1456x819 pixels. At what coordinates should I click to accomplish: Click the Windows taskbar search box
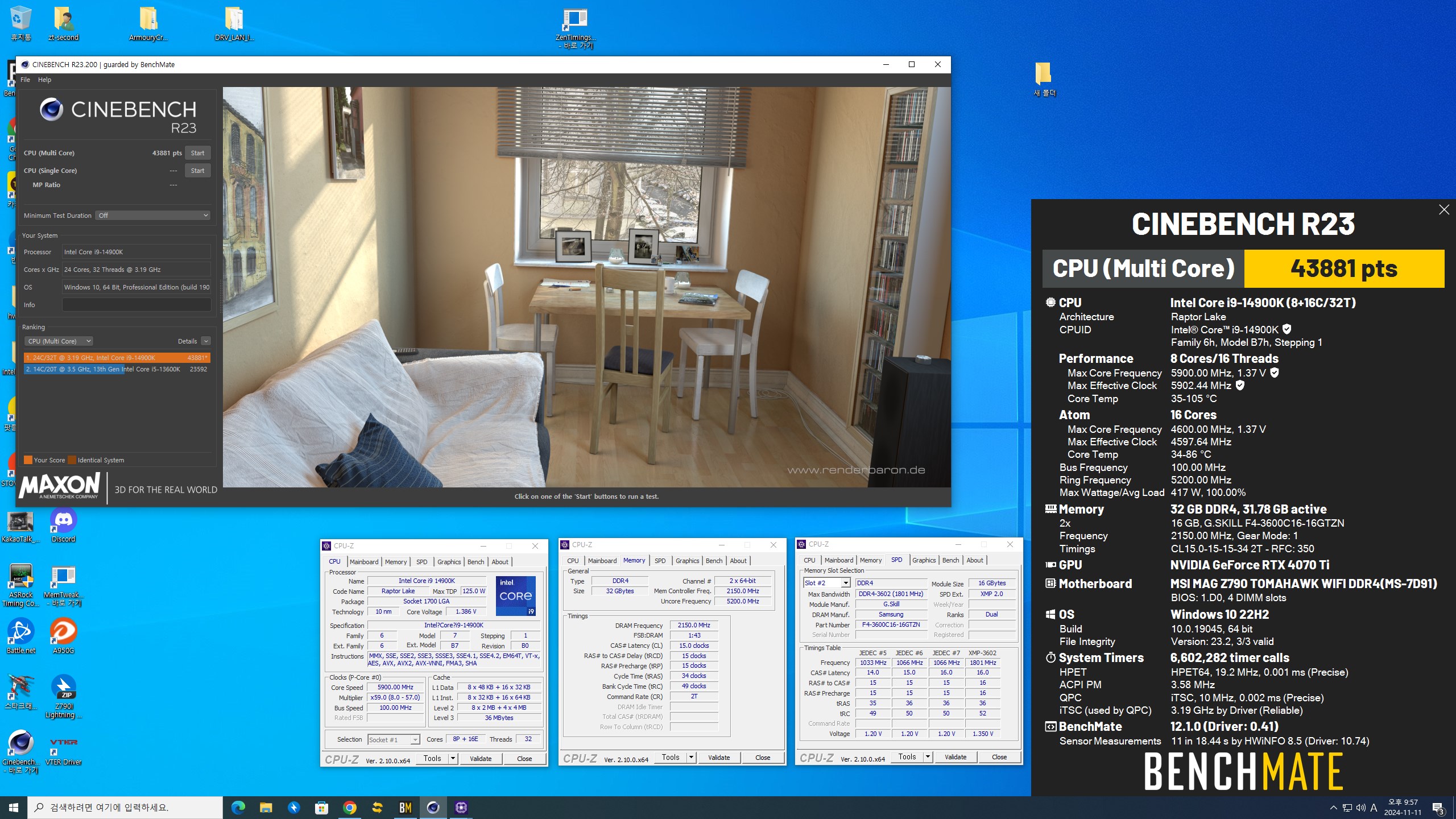[x=125, y=807]
